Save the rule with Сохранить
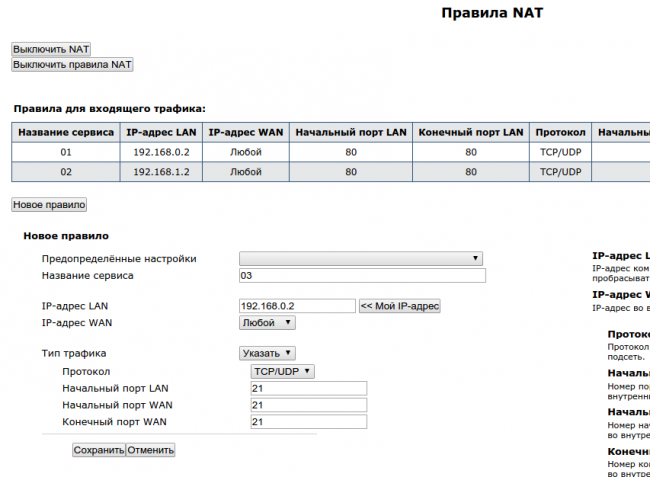The width and height of the screenshot is (650, 477). tap(99, 450)
